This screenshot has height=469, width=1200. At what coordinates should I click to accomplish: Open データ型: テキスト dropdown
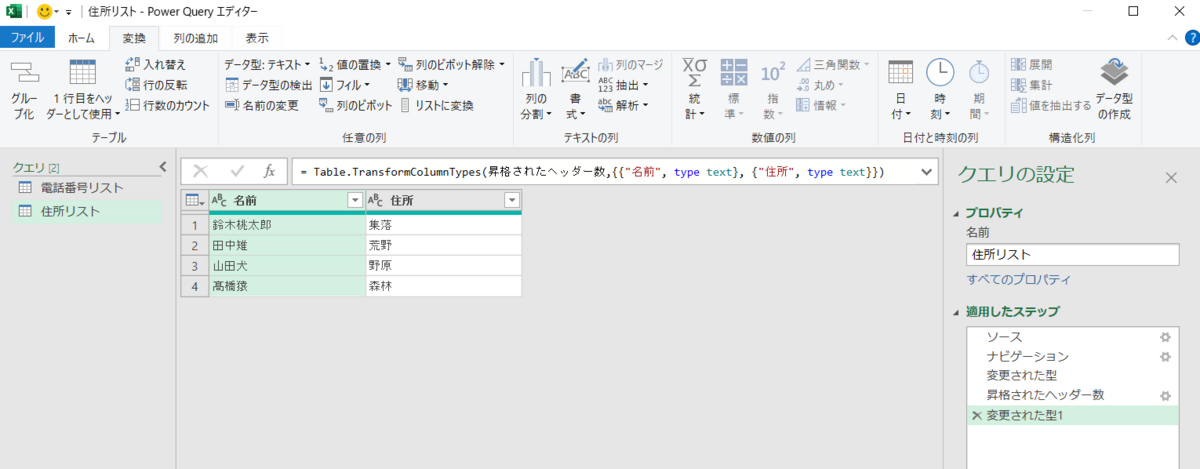click(267, 65)
